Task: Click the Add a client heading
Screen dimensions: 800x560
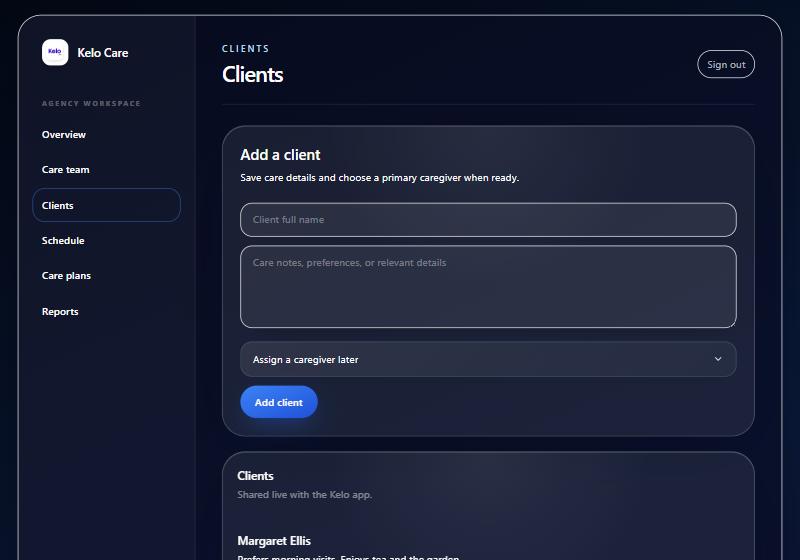Action: pos(280,155)
